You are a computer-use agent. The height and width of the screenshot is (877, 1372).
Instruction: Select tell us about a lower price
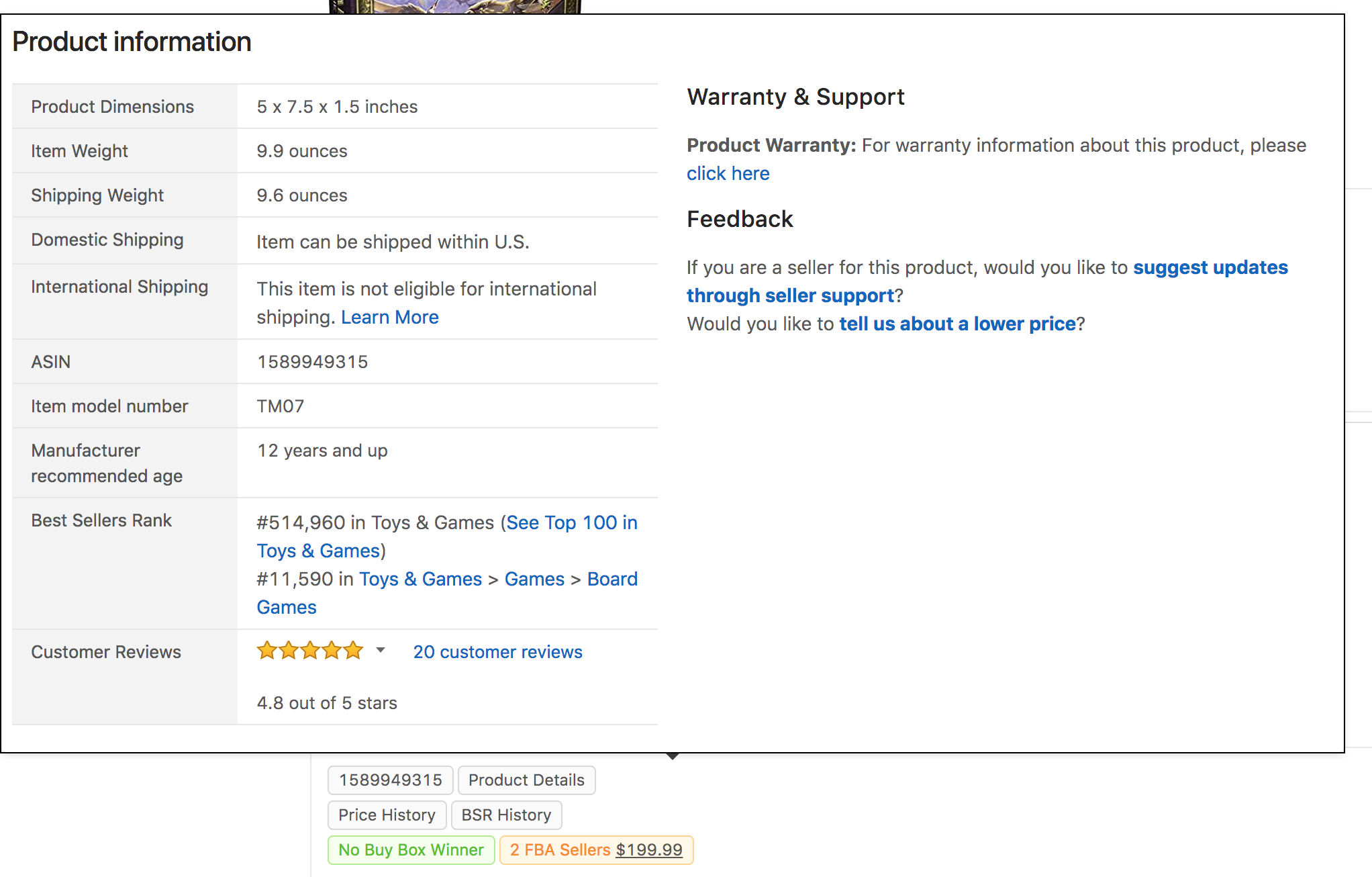957,324
